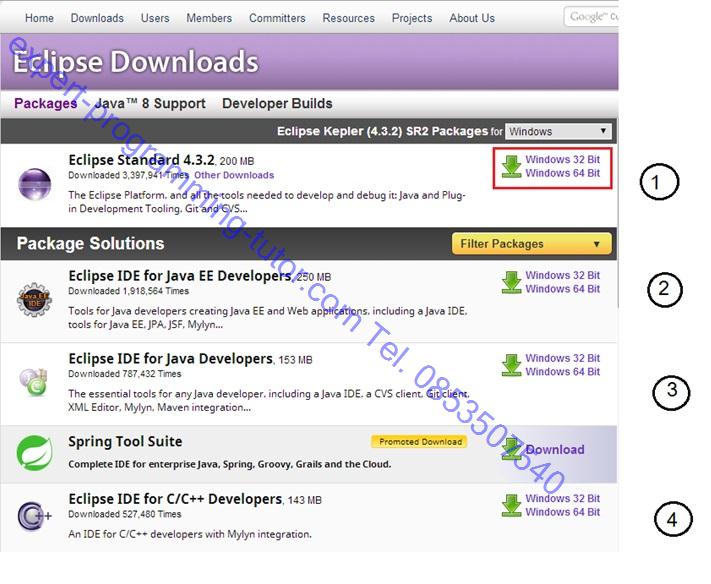Expand the Filter Packages dropdown

click(531, 244)
